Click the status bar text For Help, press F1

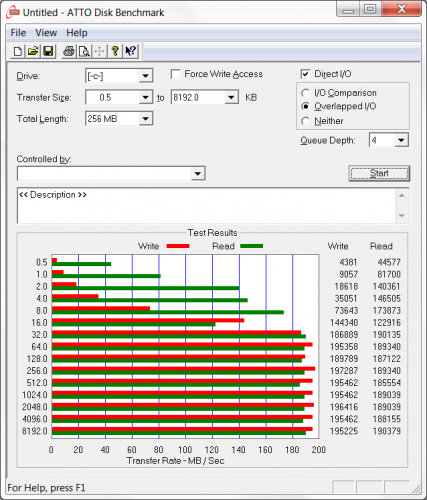(46, 488)
